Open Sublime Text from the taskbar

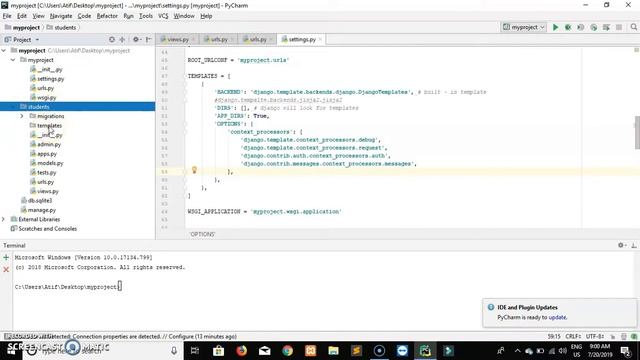[356, 351]
